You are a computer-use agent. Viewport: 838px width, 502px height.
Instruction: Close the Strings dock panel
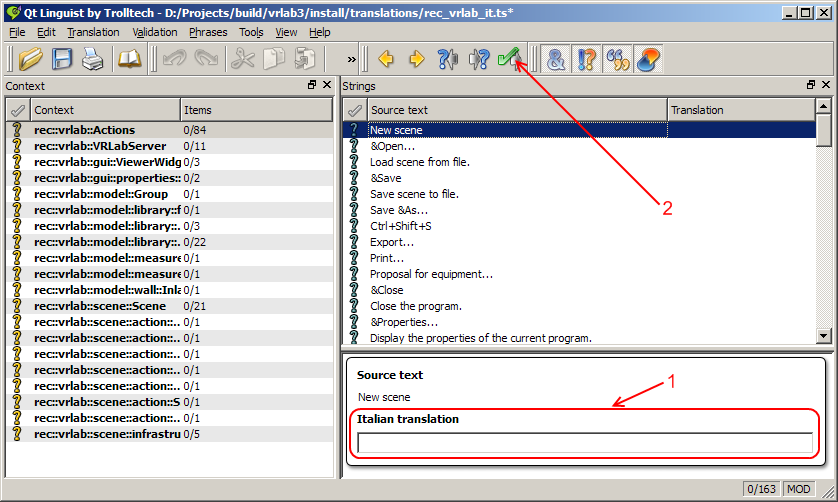coord(826,84)
